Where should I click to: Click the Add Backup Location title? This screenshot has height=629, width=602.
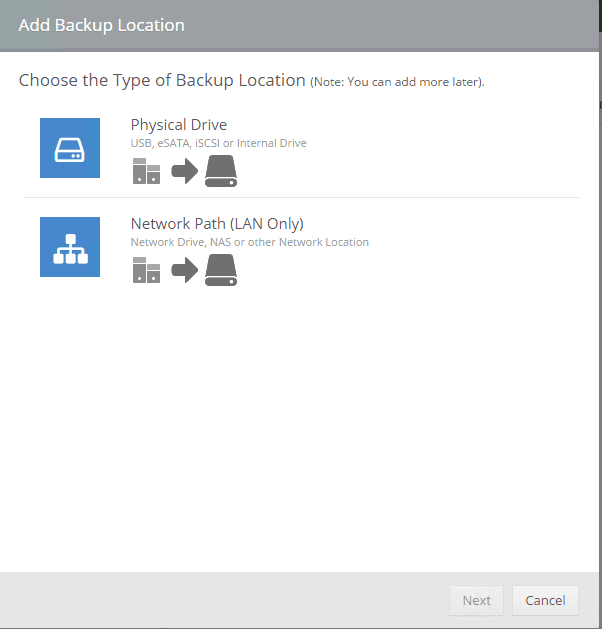click(x=101, y=25)
